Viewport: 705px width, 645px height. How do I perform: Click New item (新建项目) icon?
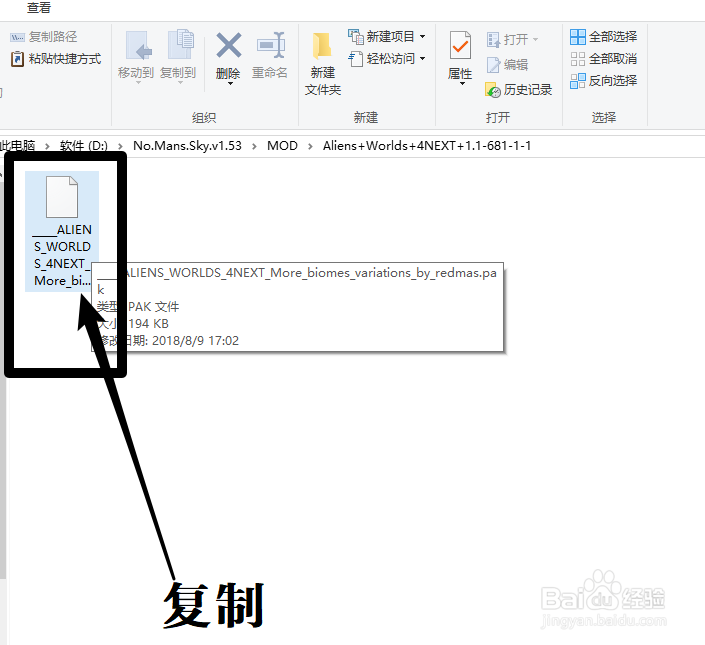[356, 36]
